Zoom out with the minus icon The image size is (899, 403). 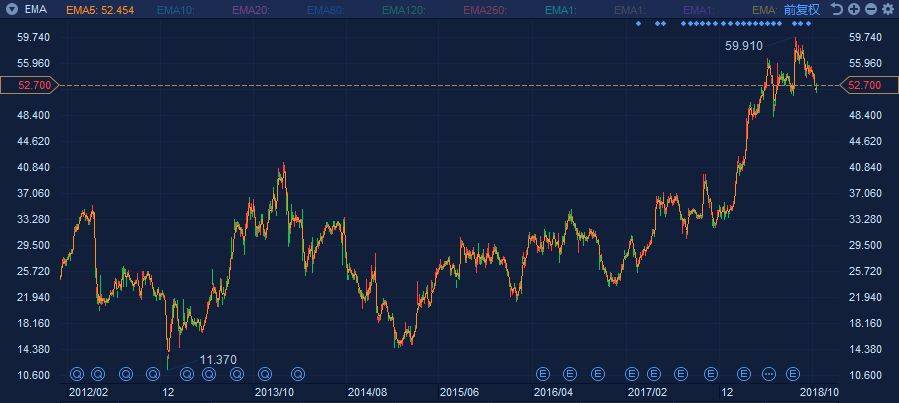click(x=870, y=9)
